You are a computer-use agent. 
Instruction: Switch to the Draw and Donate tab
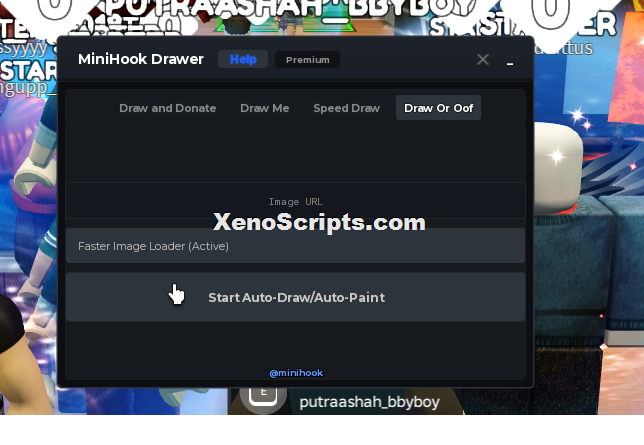168,108
